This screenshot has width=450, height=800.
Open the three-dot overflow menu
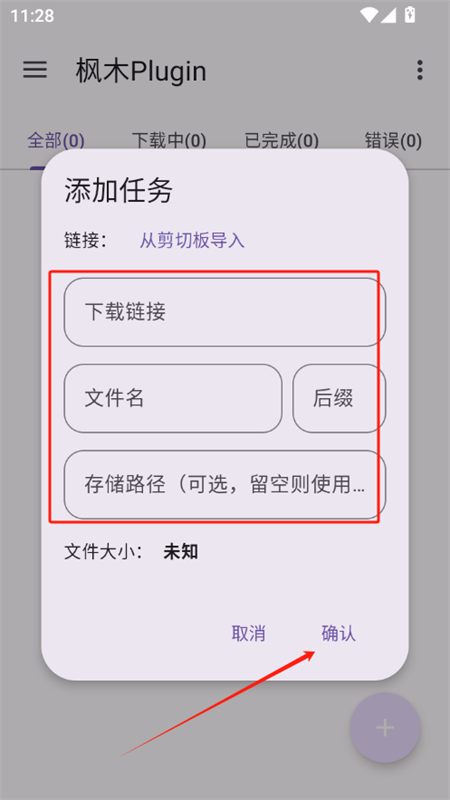click(419, 70)
